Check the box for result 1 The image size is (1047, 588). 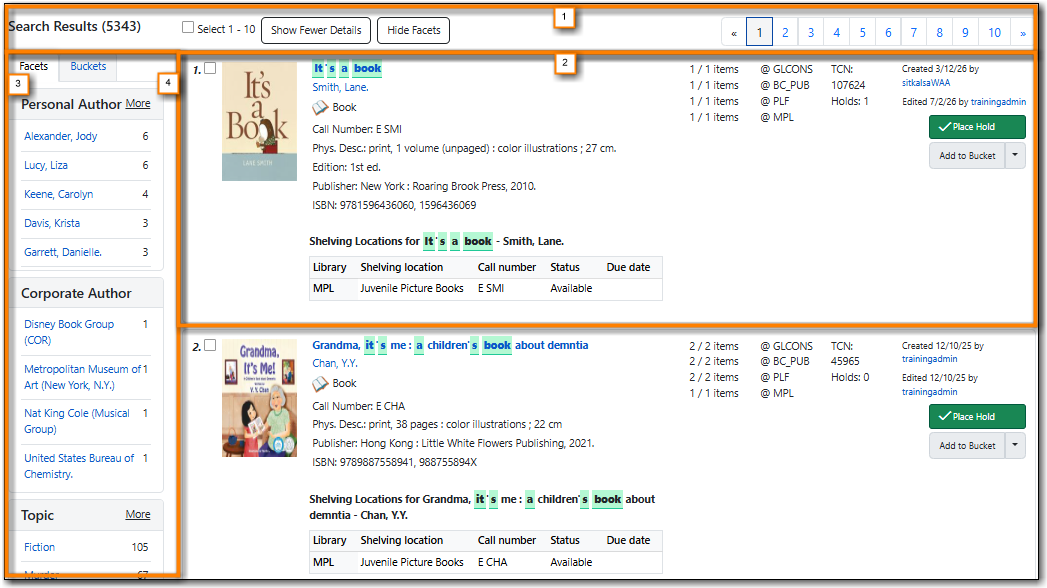[210, 68]
